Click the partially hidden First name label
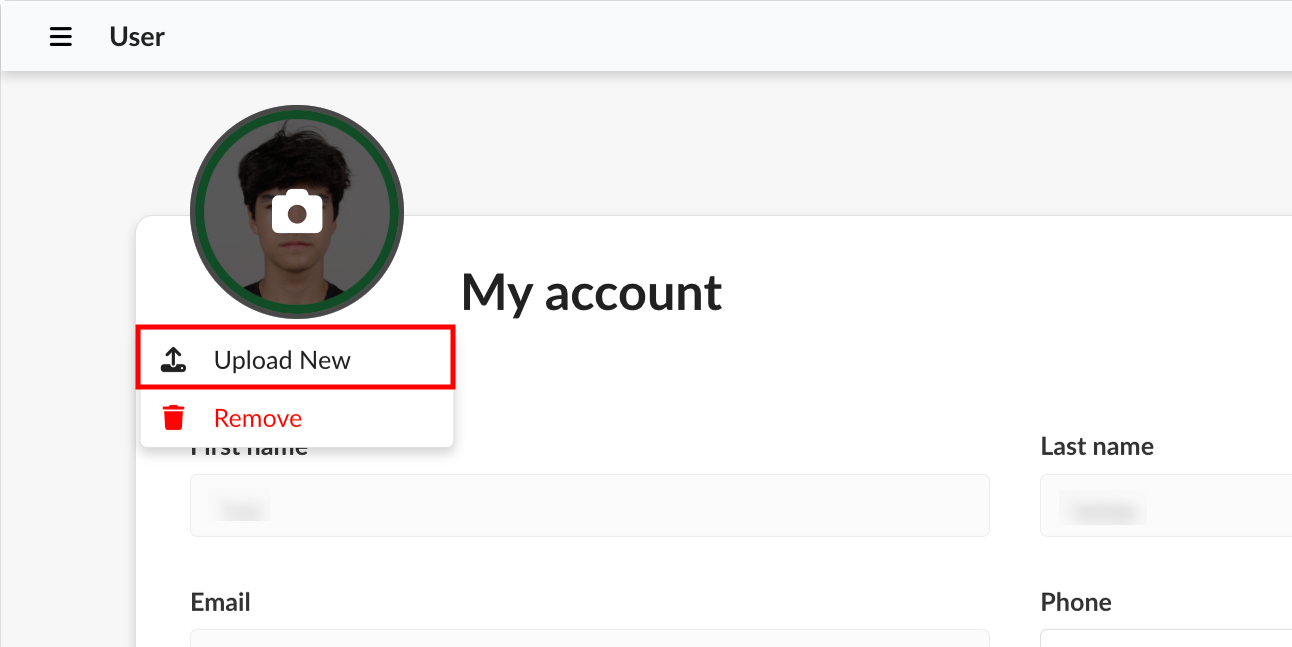 249,450
